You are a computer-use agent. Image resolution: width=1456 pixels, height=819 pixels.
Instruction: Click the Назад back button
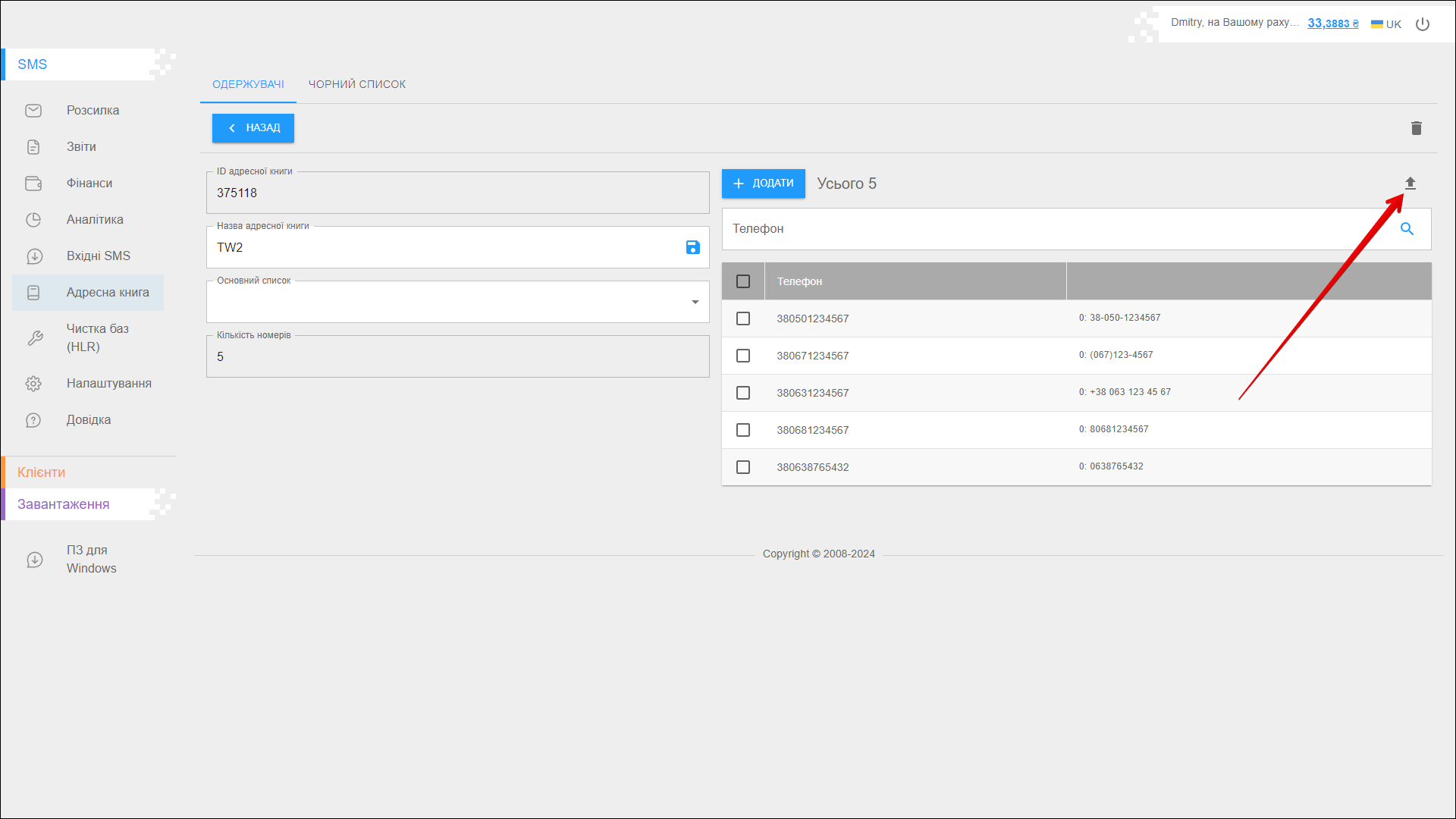pos(253,128)
